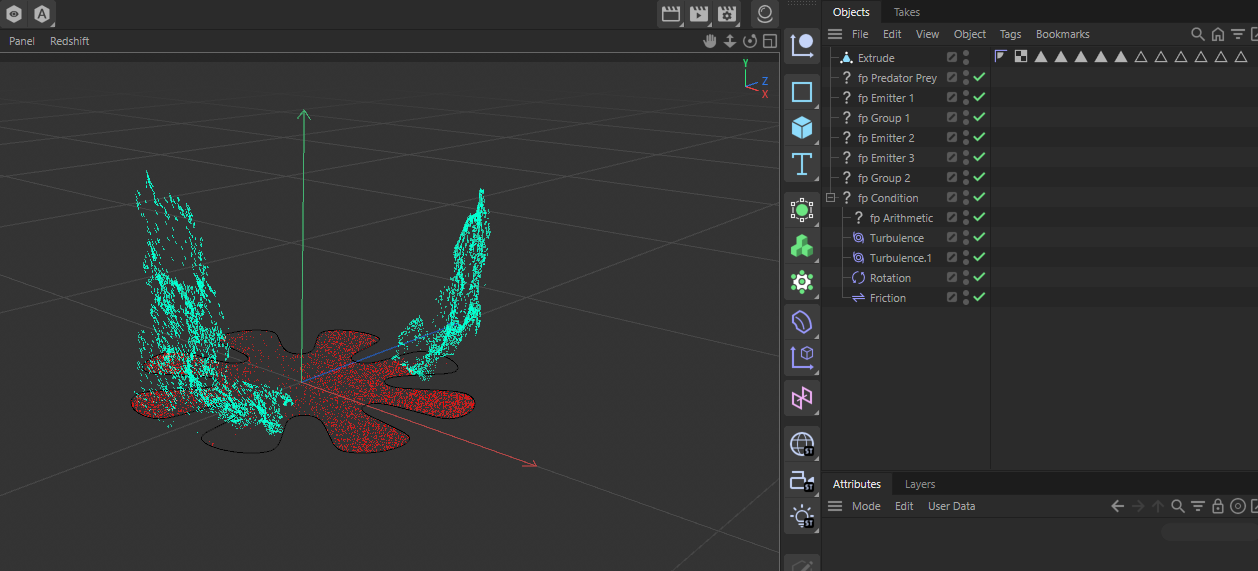This screenshot has width=1258, height=571.
Task: Toggle viewport maximize layout icon
Action: [x=769, y=41]
